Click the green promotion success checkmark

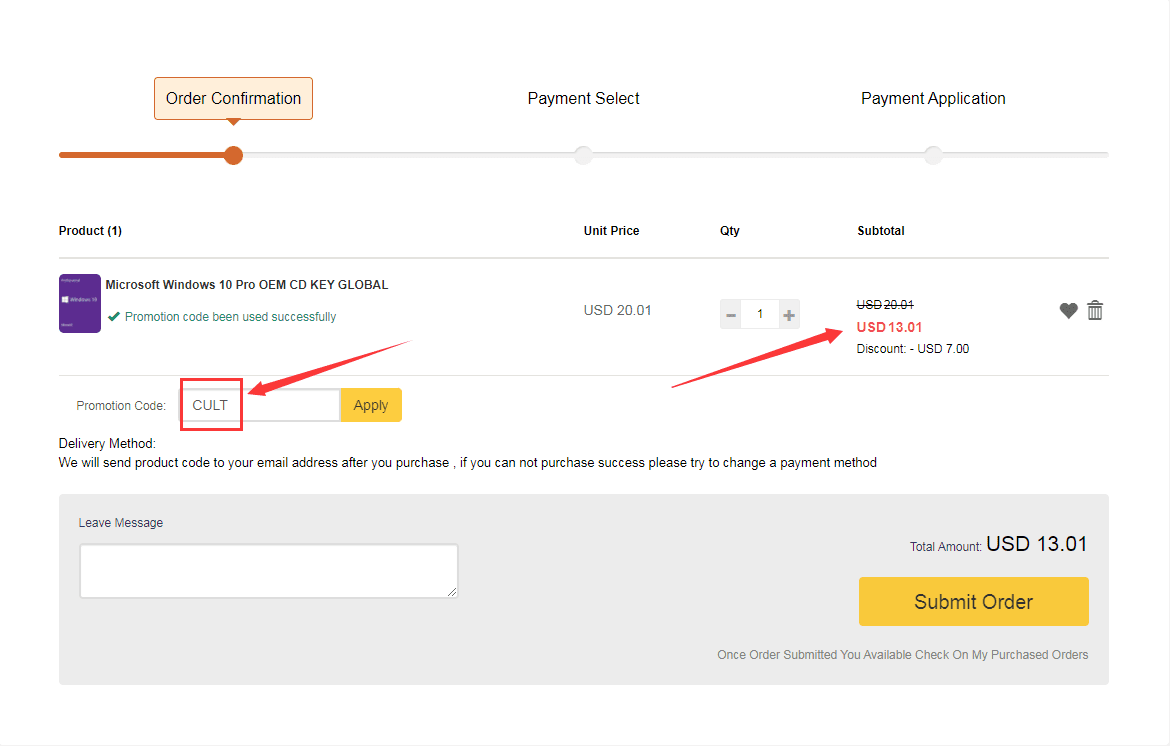tap(115, 317)
